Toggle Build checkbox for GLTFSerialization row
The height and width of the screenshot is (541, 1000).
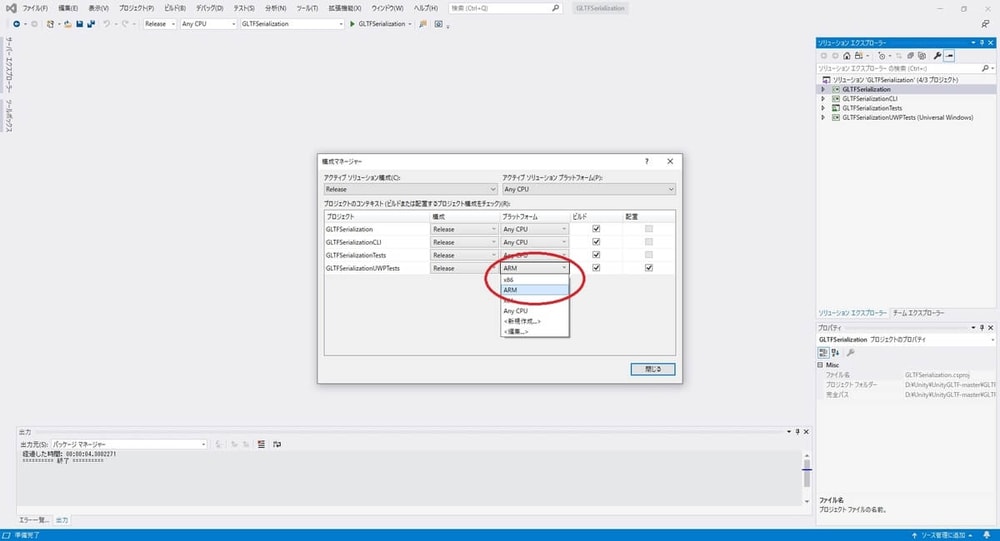(596, 229)
